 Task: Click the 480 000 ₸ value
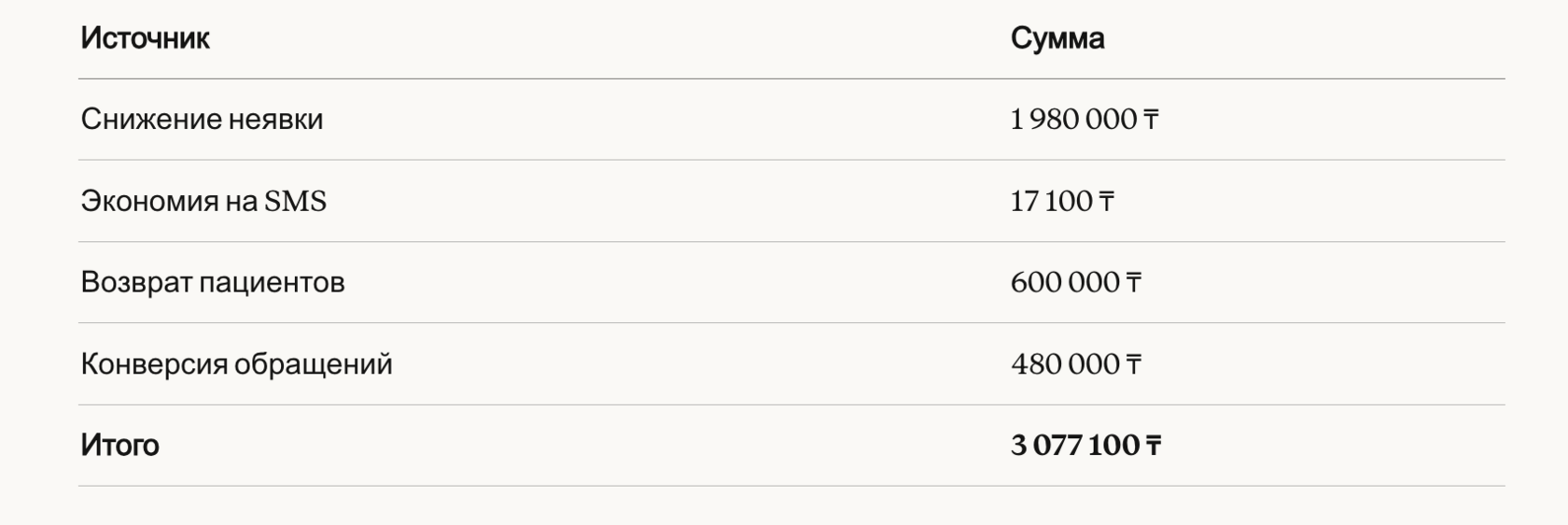[x=1076, y=363]
